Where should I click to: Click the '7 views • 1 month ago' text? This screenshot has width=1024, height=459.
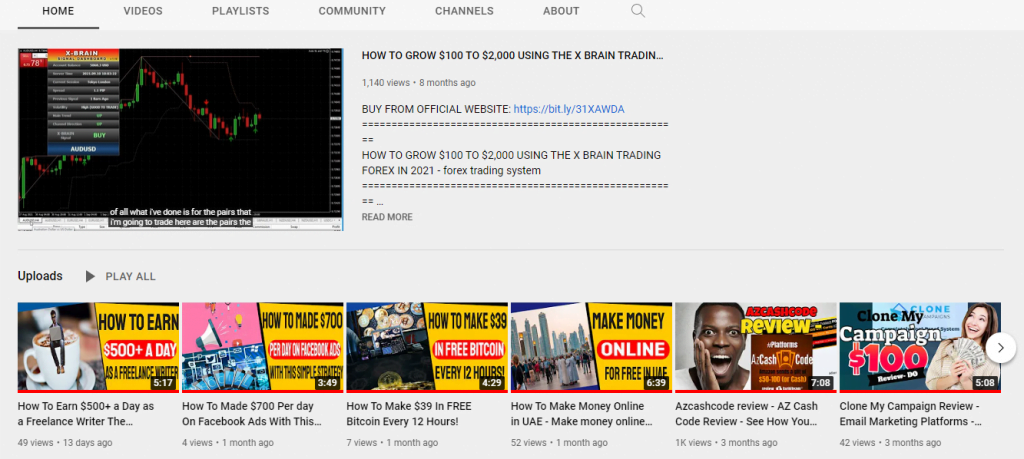(392, 443)
